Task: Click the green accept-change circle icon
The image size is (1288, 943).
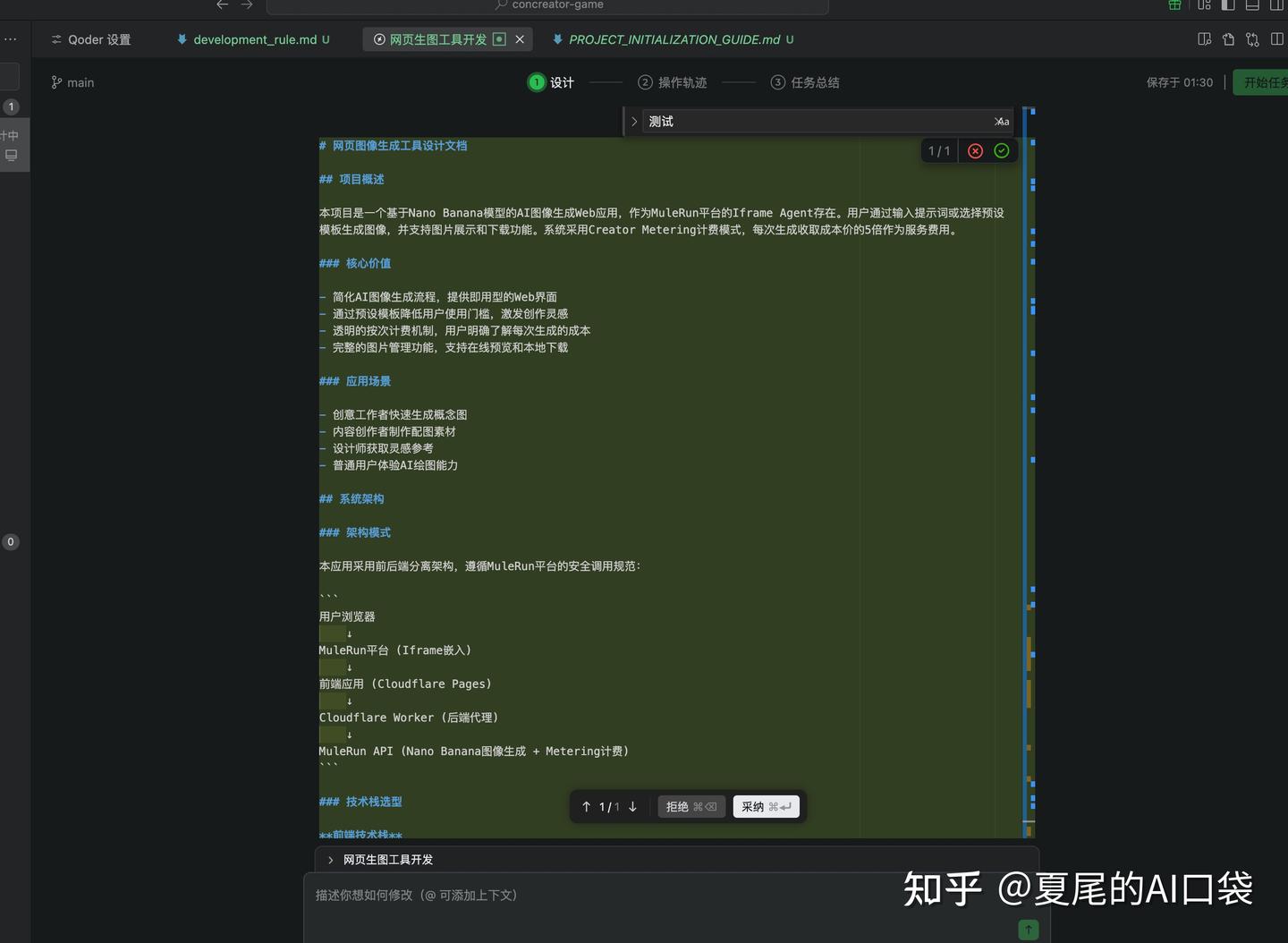Action: [x=1001, y=150]
